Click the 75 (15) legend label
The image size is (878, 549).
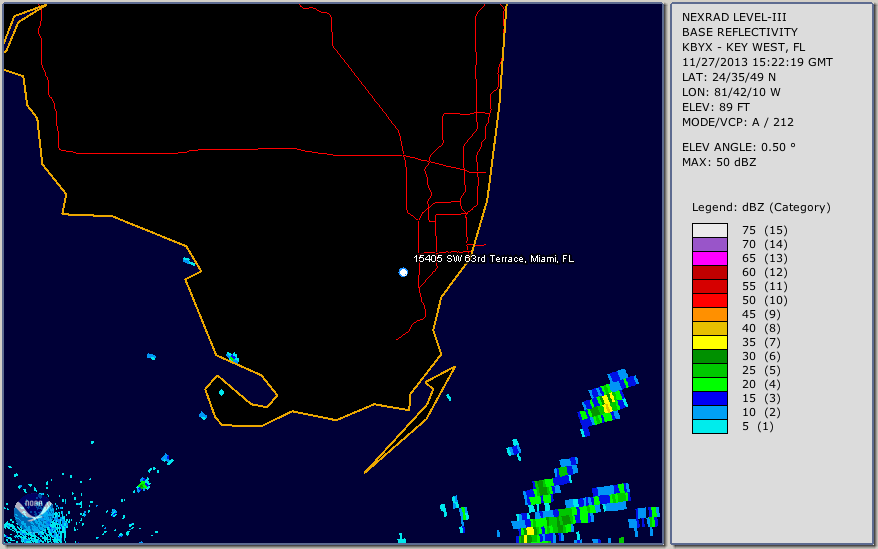coord(764,230)
